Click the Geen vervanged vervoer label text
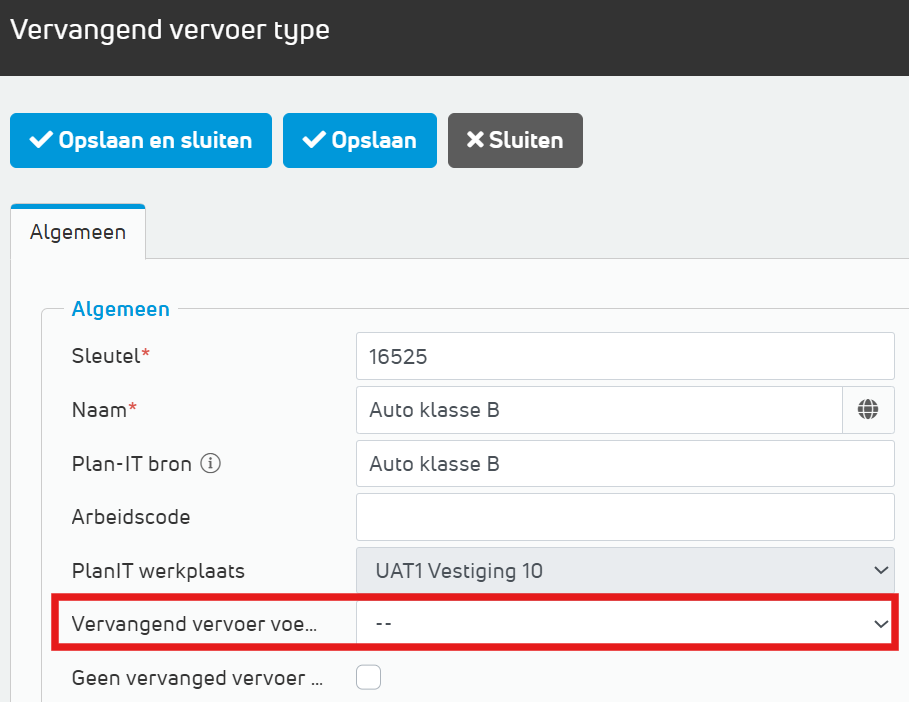 click(x=196, y=678)
